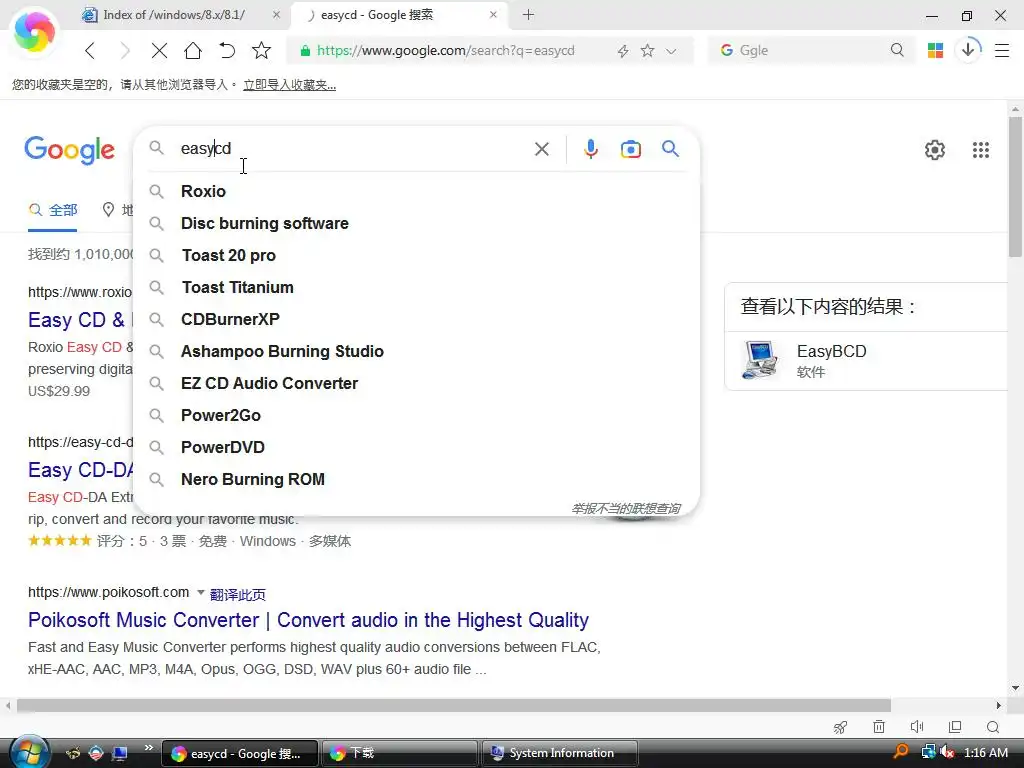
Task: Click the favorites star beside the home icon
Action: point(261,50)
